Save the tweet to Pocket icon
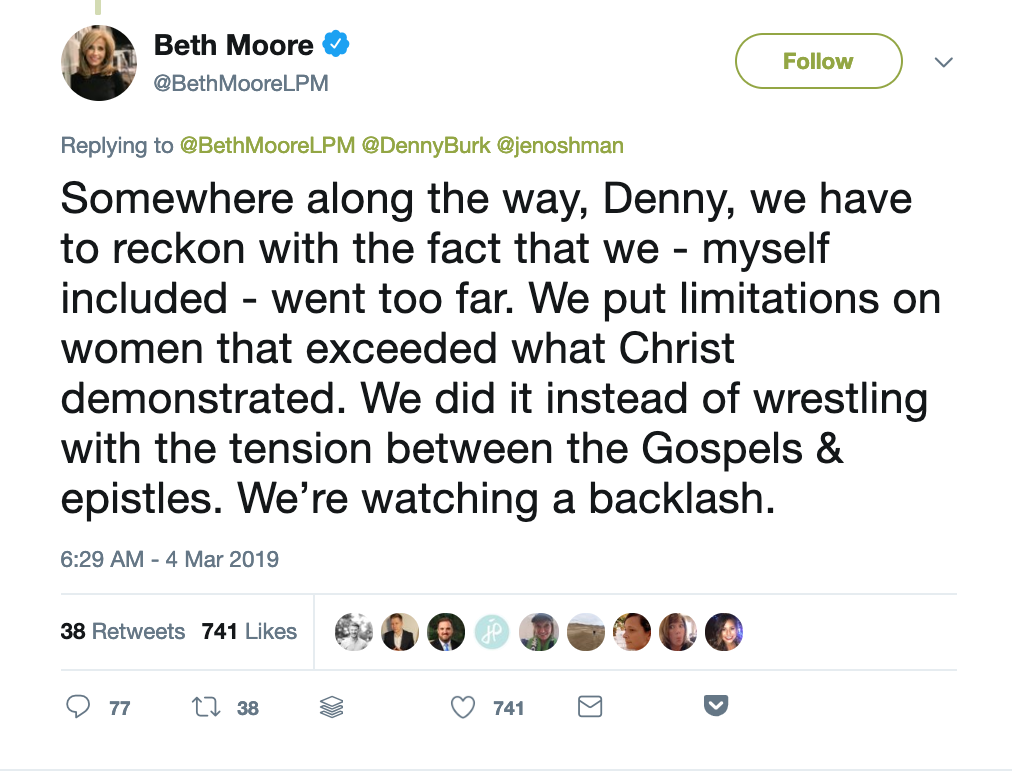Screen dimensions: 1012x771 click(x=715, y=706)
